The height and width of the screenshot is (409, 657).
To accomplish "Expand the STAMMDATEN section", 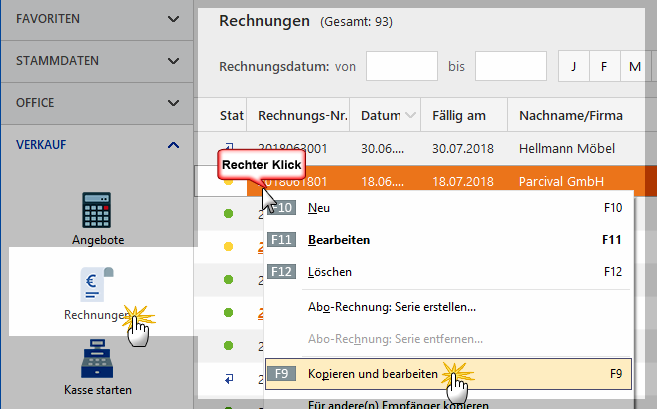I will (97, 61).
